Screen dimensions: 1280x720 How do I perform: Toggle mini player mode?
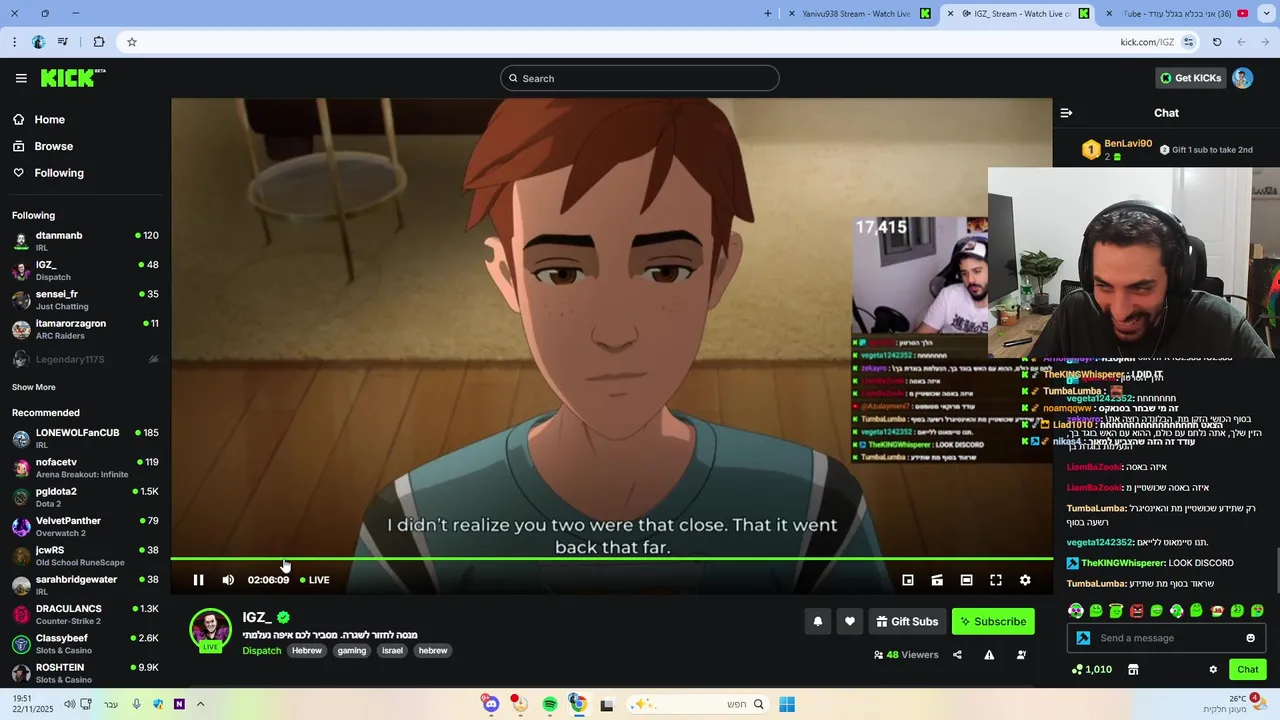tap(908, 580)
